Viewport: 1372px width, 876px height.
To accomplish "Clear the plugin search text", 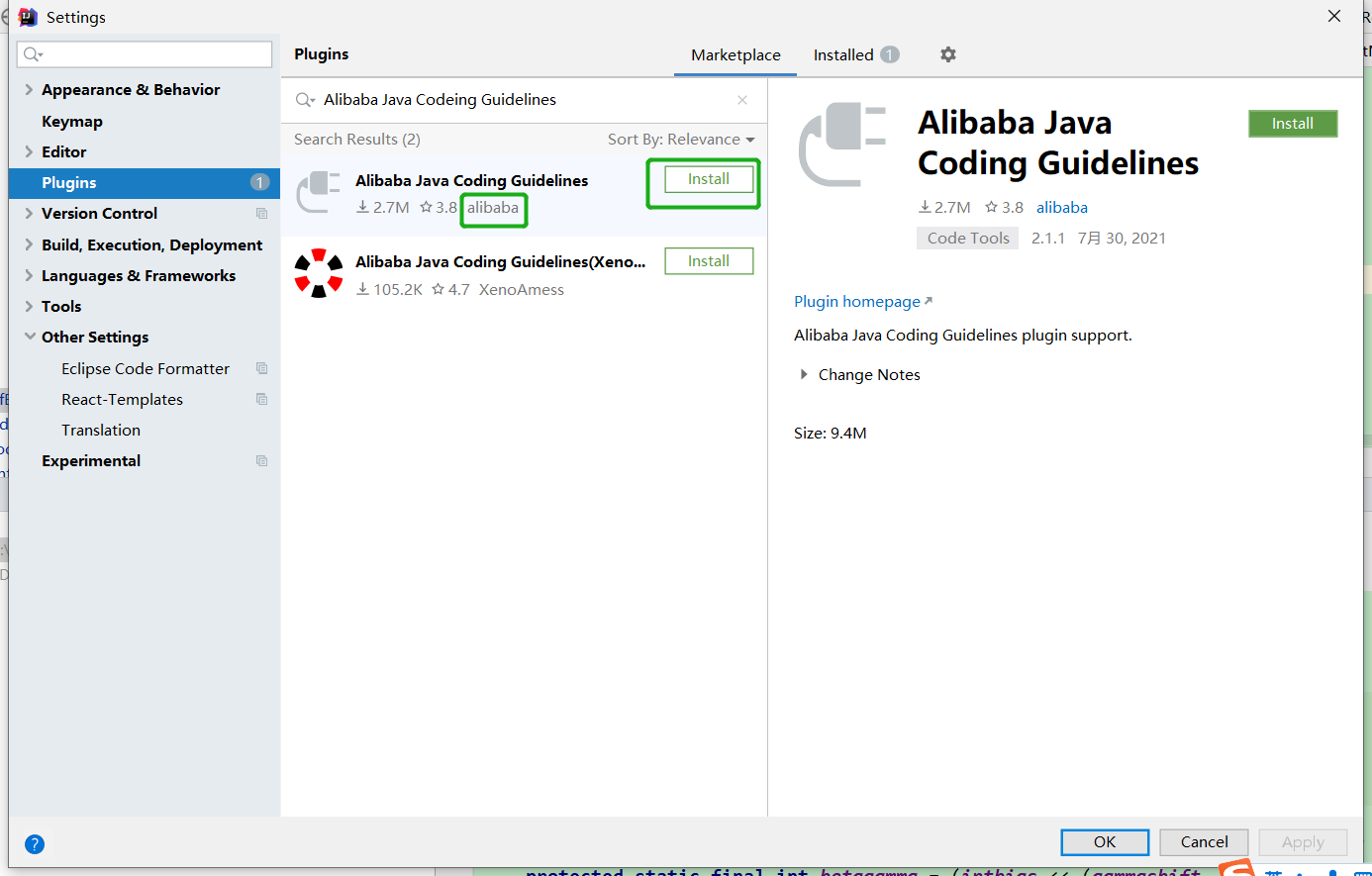I will coord(742,100).
